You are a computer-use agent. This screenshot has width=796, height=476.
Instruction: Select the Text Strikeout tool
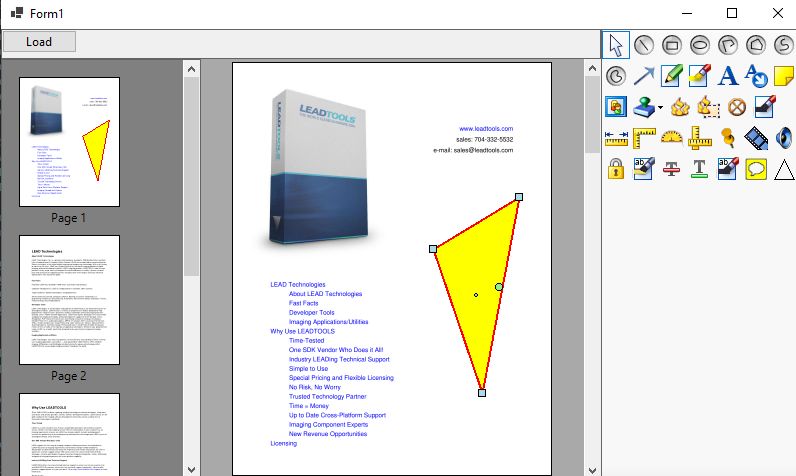point(672,169)
